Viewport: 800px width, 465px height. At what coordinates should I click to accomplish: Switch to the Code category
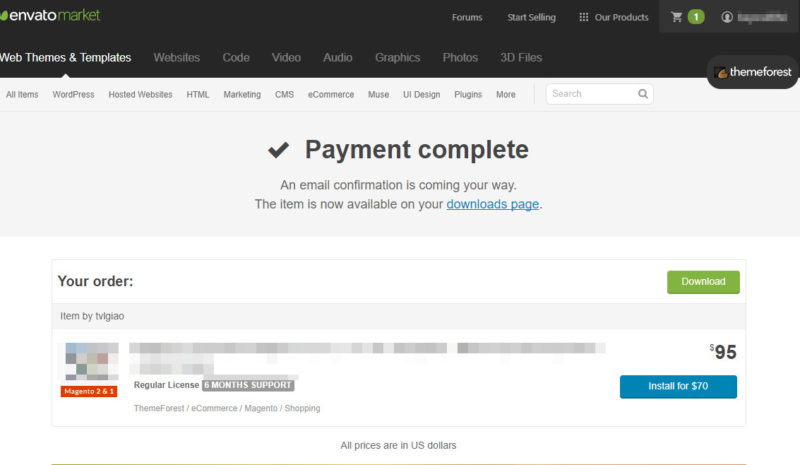pyautogui.click(x=236, y=58)
